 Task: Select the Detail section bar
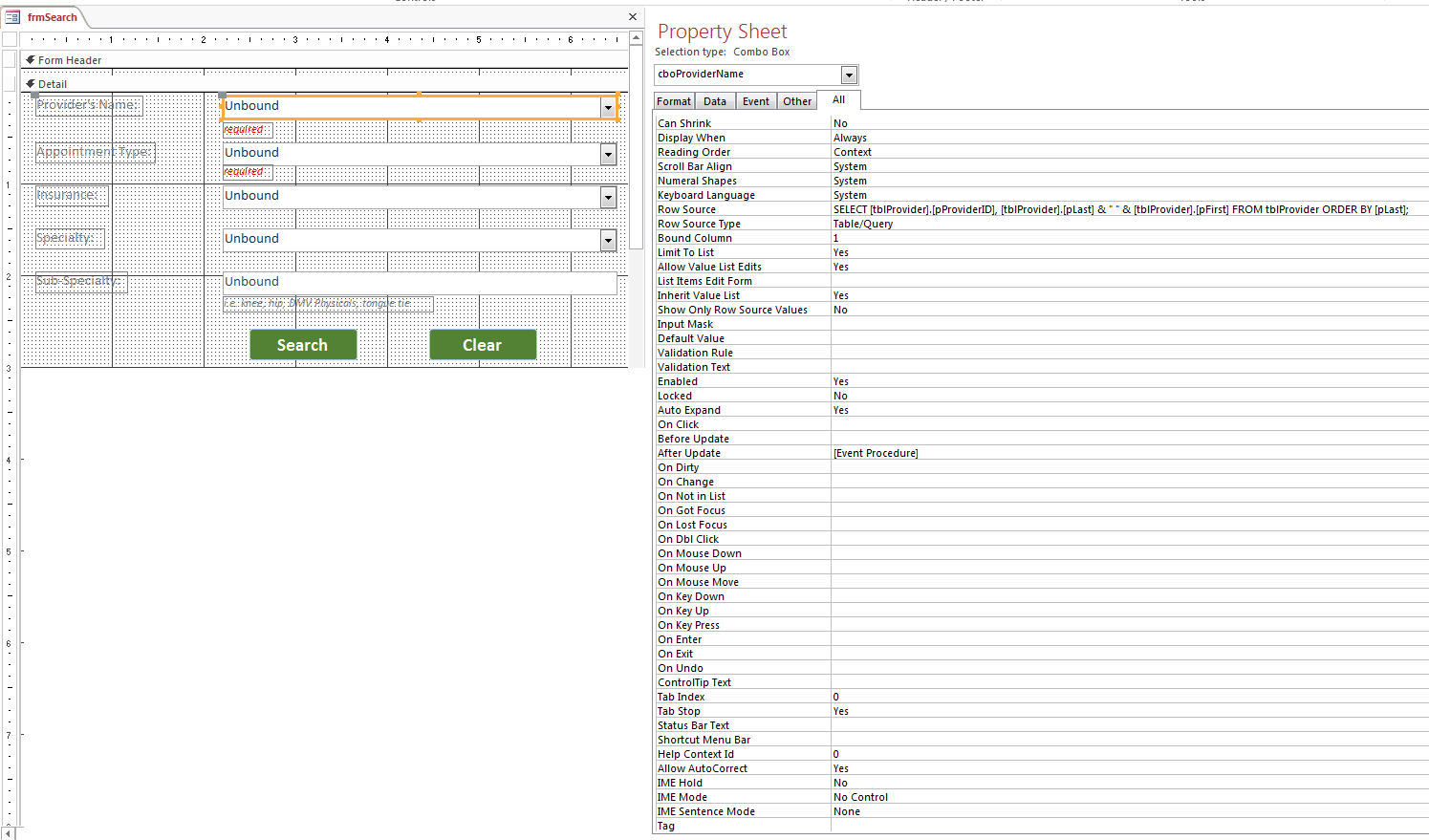point(324,83)
